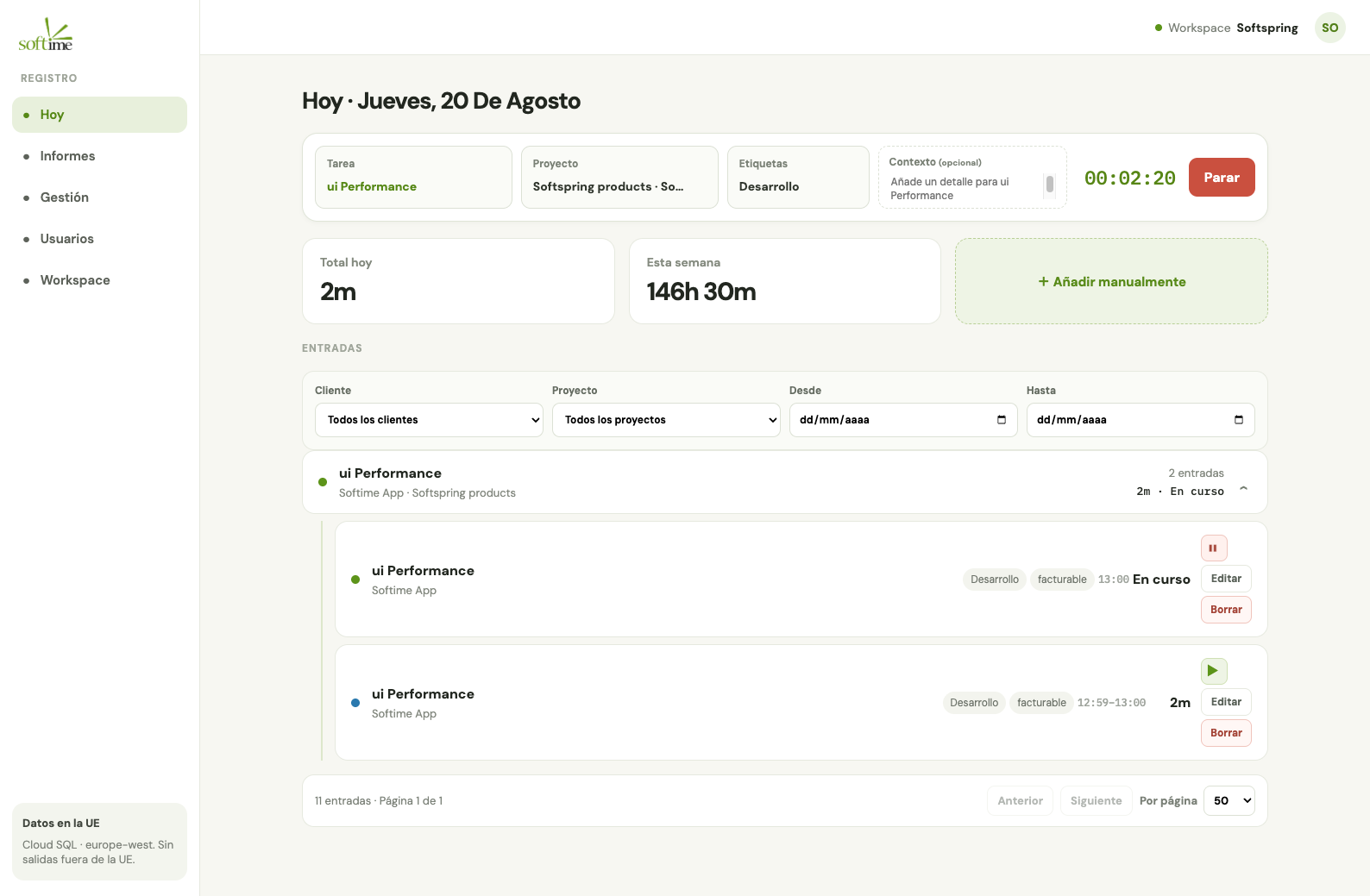
Task: Click the Siguiente pagination button
Action: pos(1096,801)
